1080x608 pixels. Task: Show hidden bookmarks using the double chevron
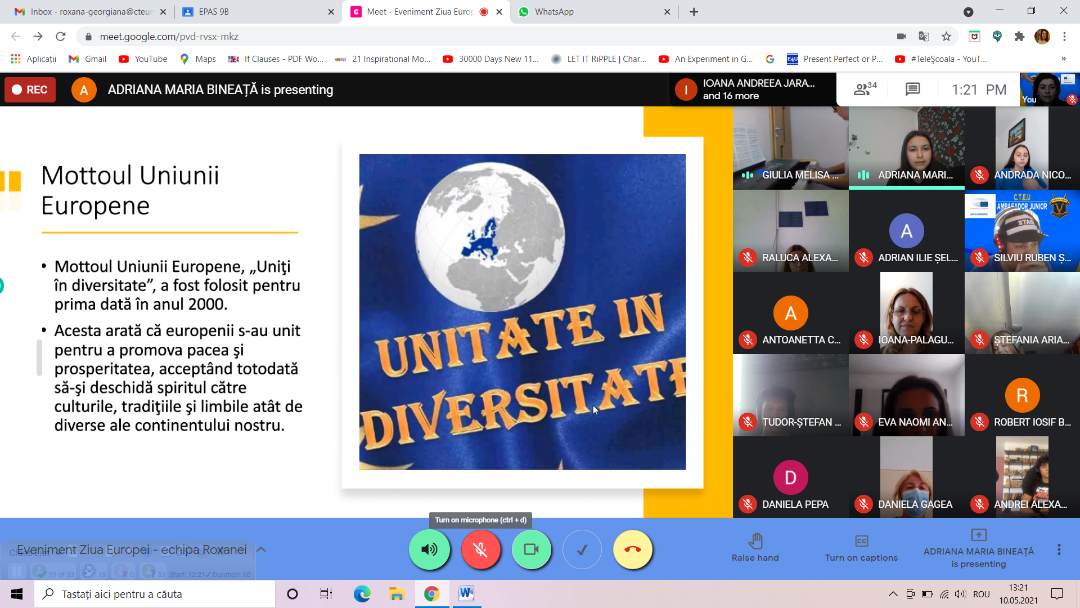(x=1063, y=59)
